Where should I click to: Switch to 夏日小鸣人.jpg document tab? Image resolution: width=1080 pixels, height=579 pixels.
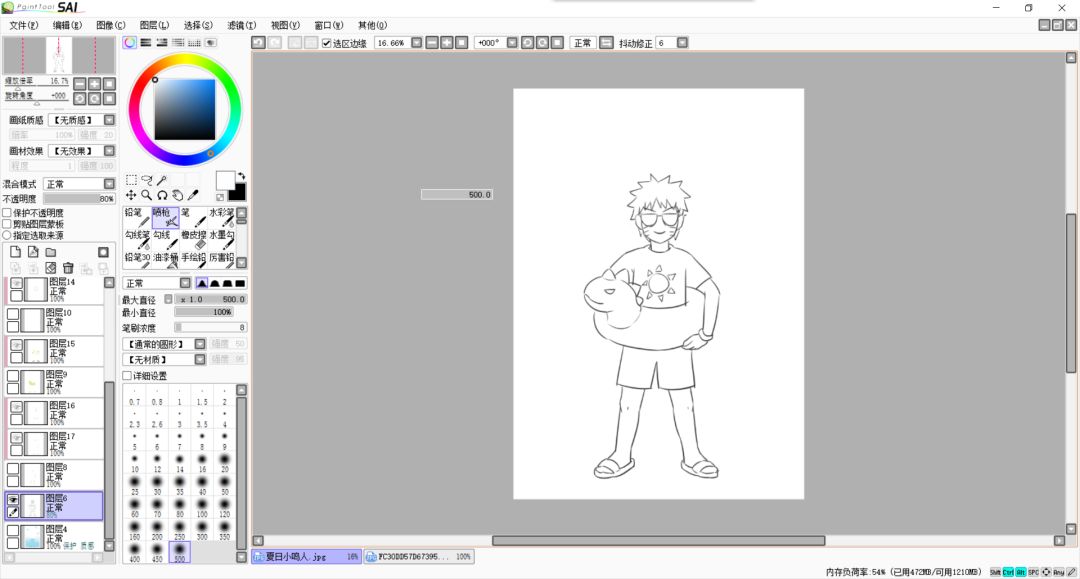click(x=307, y=556)
